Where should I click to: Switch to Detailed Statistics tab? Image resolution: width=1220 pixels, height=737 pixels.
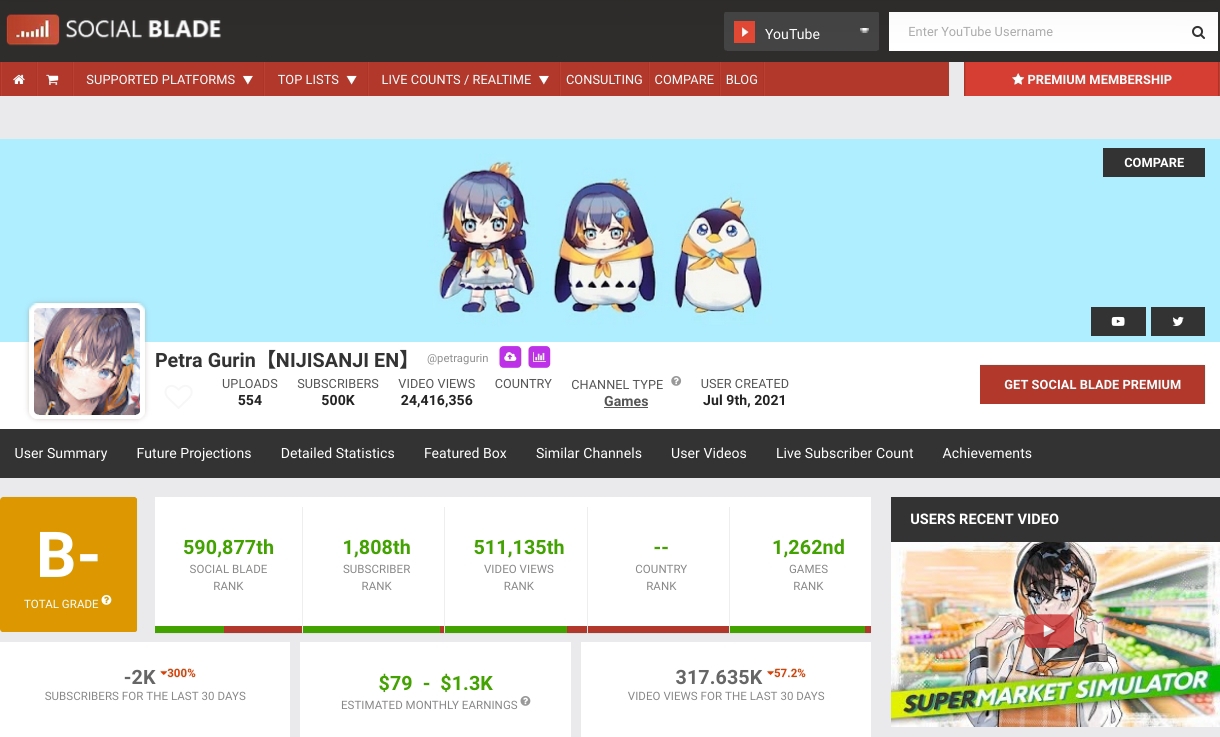(x=338, y=453)
